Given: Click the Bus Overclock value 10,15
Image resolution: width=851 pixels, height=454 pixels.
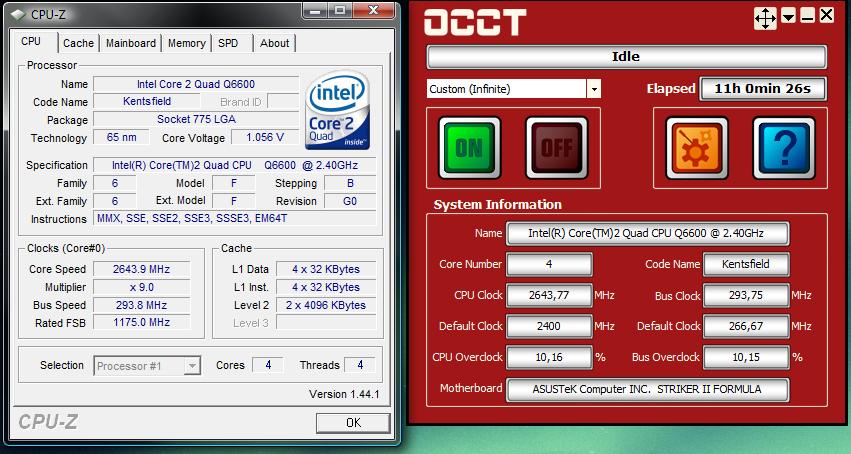Looking at the screenshot, I should [x=746, y=357].
